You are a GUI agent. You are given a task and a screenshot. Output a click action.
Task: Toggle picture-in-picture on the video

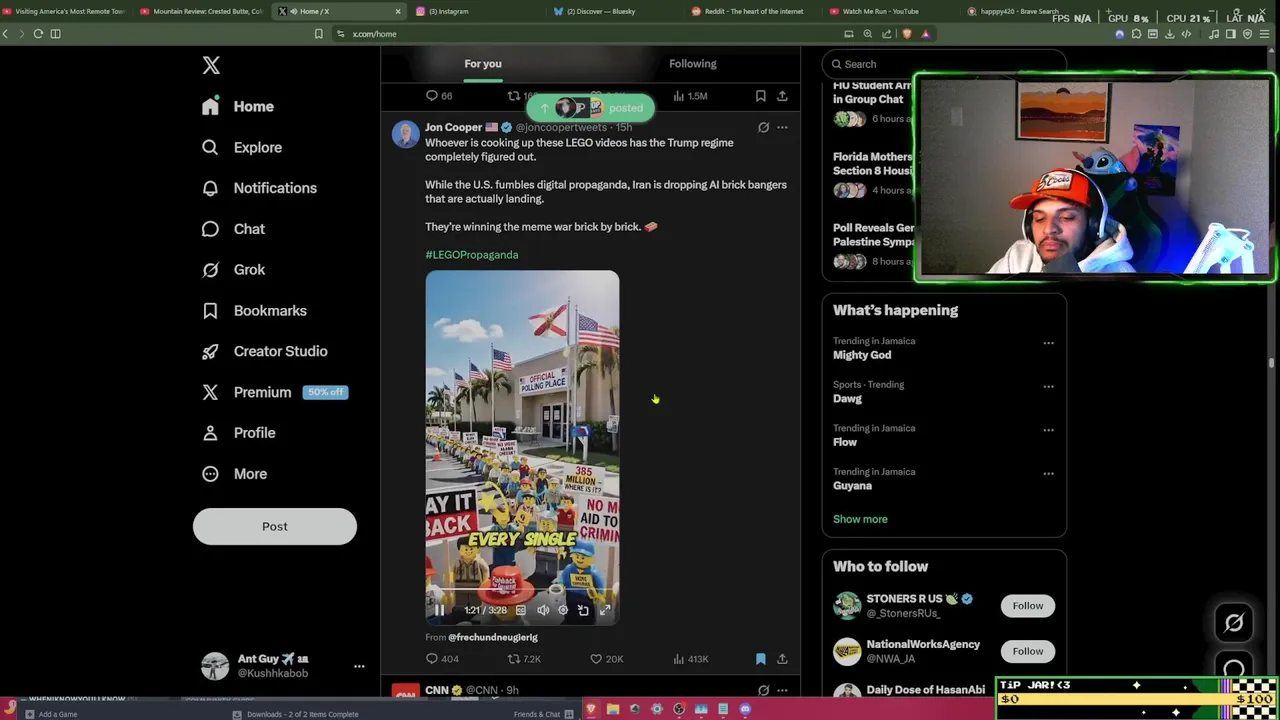coord(584,610)
